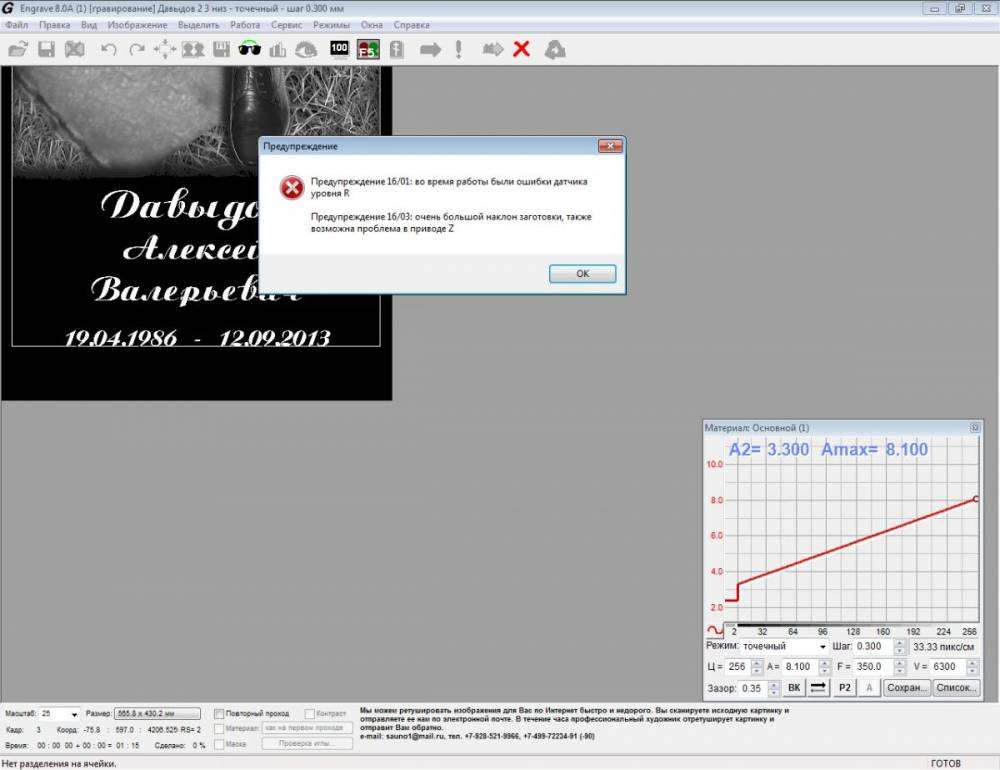
Task: Increase Шаг value with its stepper arrow
Action: pyautogui.click(x=898, y=644)
